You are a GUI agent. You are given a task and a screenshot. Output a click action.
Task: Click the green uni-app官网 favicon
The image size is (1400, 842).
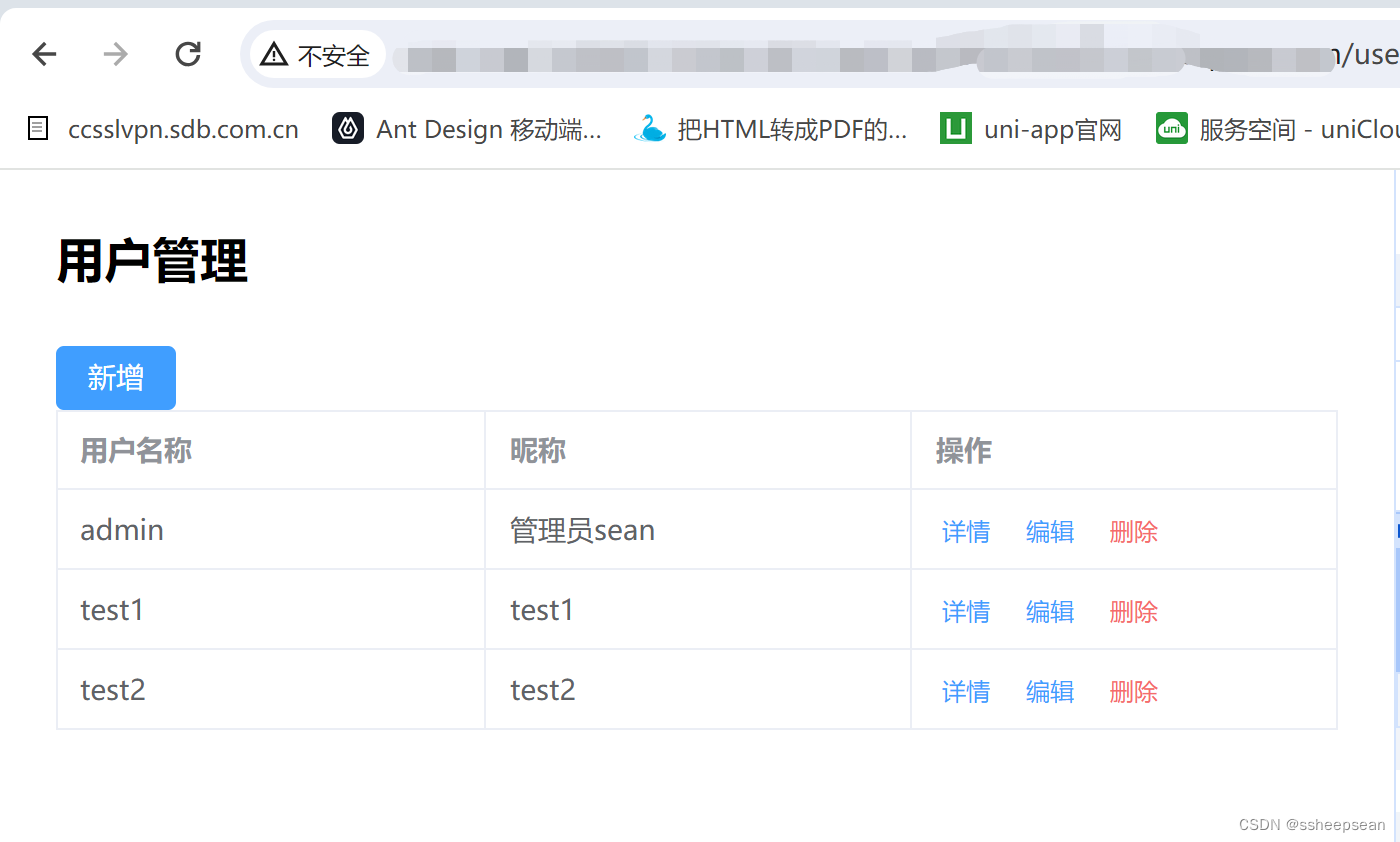tap(955, 128)
